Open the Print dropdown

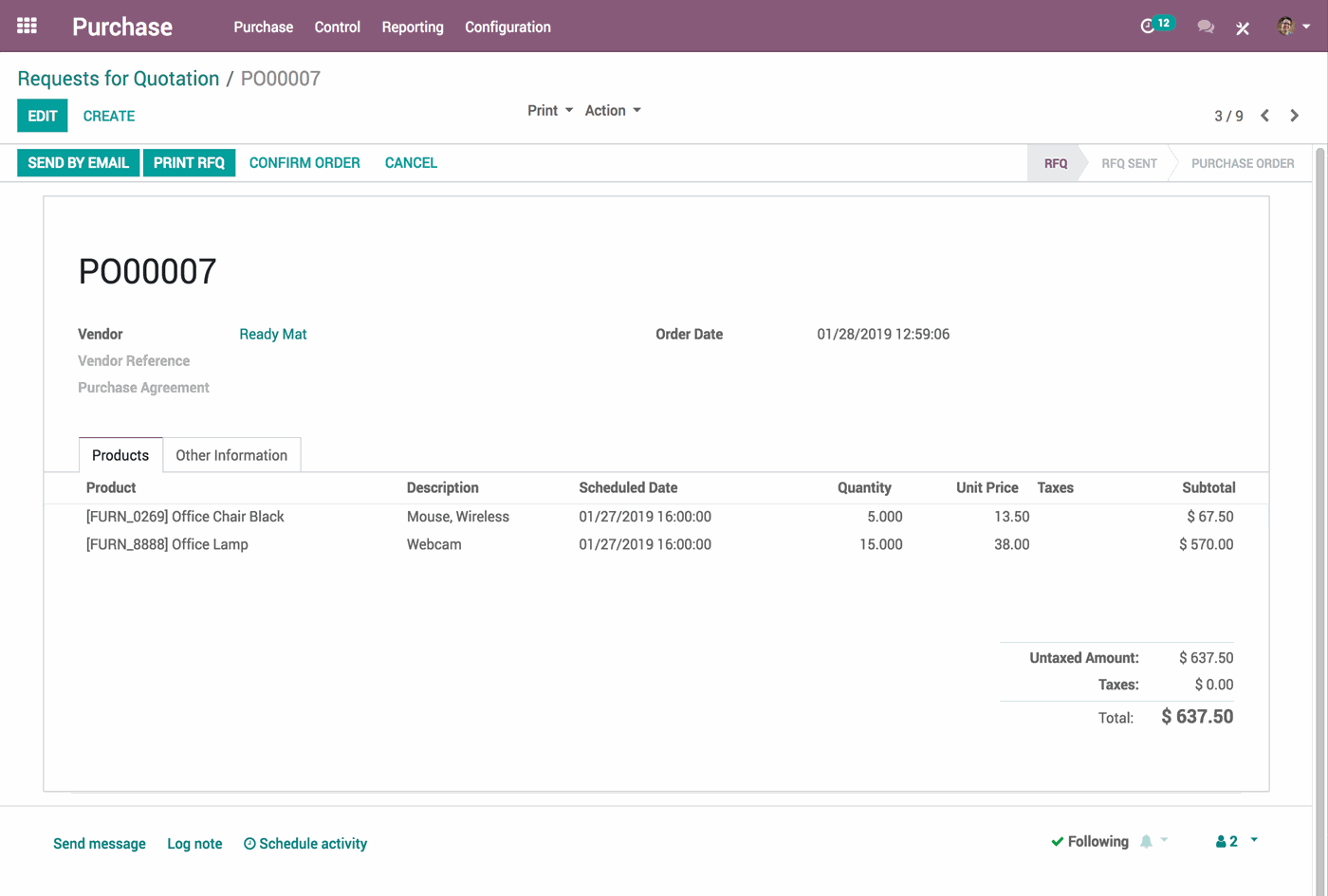pyautogui.click(x=549, y=110)
